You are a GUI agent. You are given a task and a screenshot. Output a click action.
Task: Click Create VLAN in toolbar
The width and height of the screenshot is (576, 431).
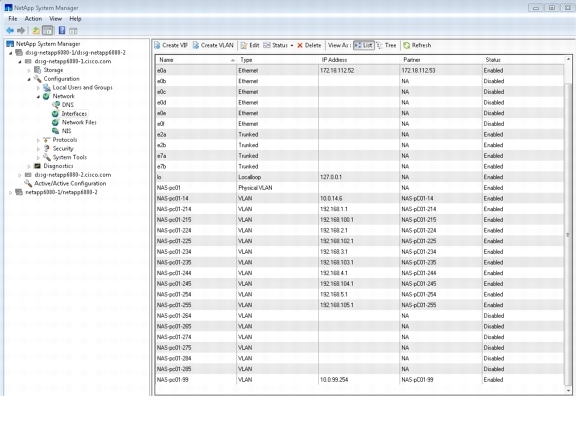[x=213, y=45]
